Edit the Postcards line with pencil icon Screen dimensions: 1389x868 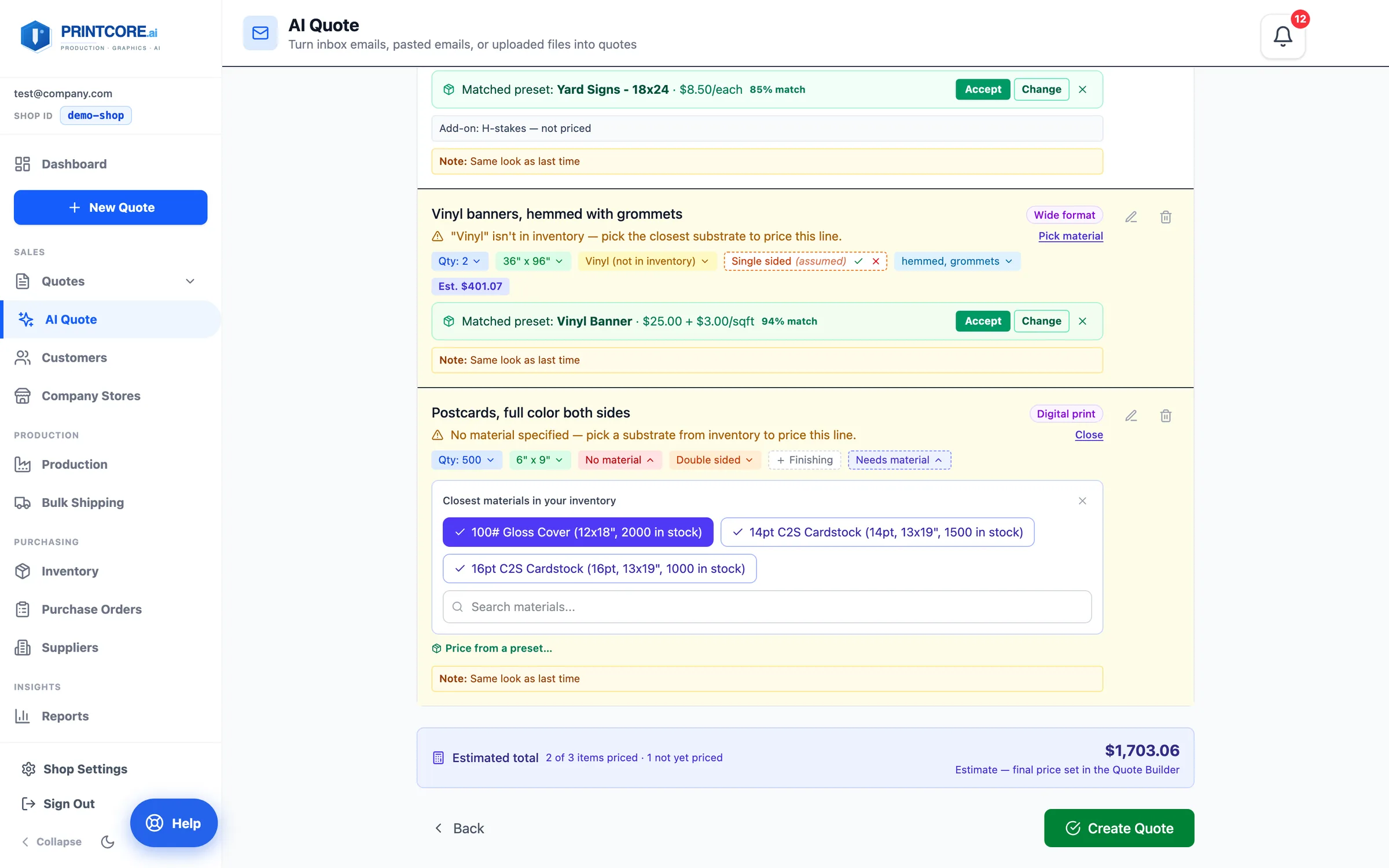[1131, 415]
